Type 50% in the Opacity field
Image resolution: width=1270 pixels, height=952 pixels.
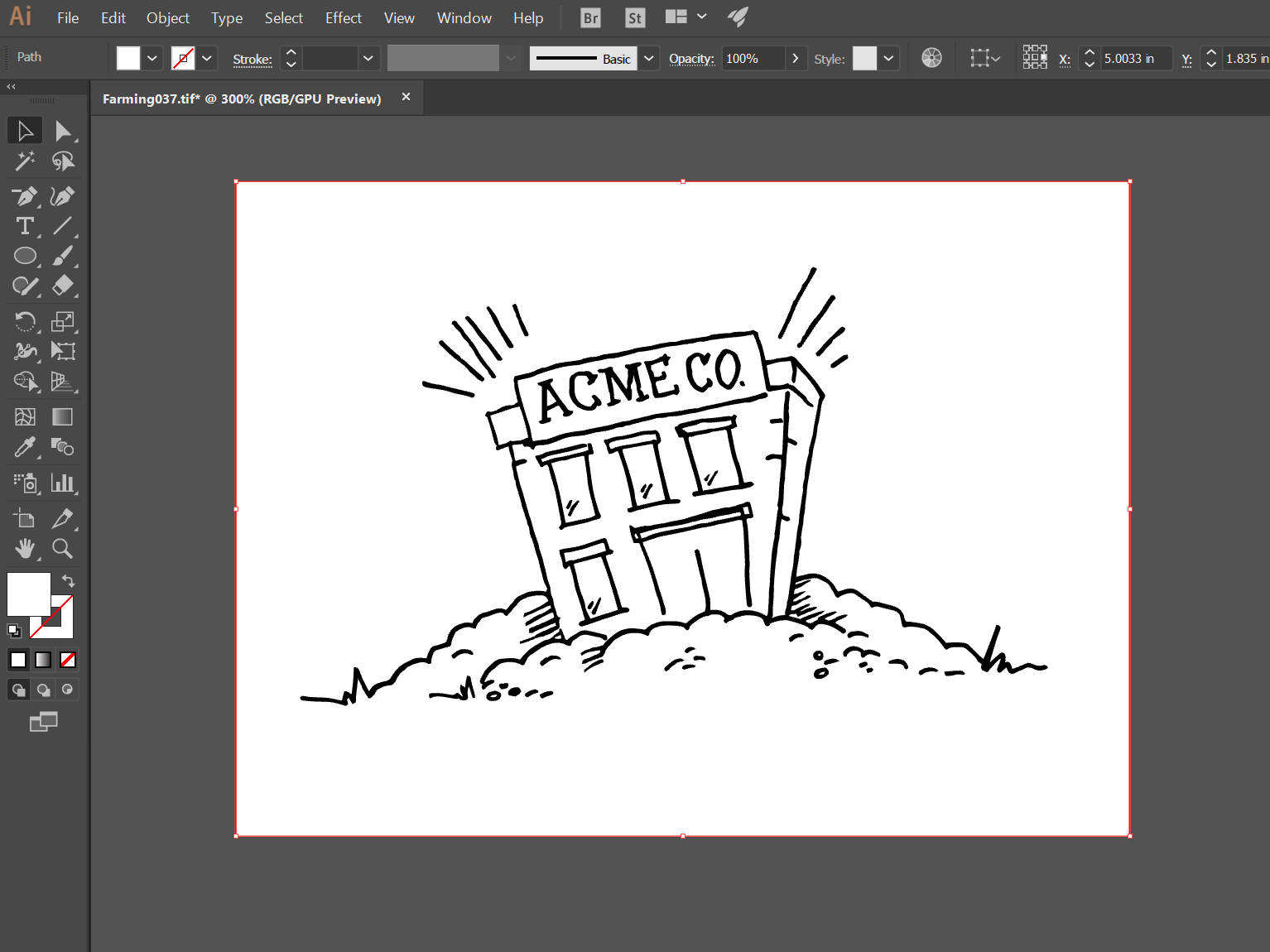pos(753,58)
